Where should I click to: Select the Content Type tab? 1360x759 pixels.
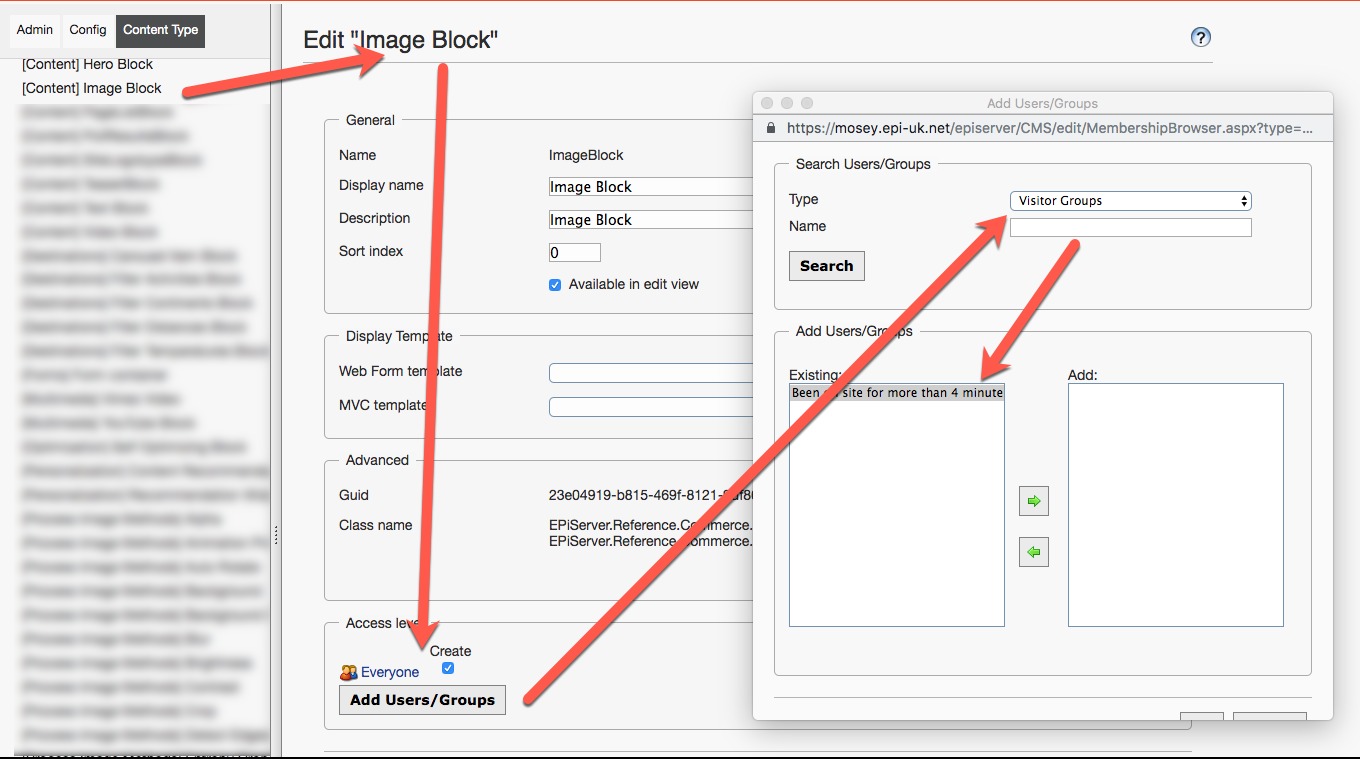160,30
